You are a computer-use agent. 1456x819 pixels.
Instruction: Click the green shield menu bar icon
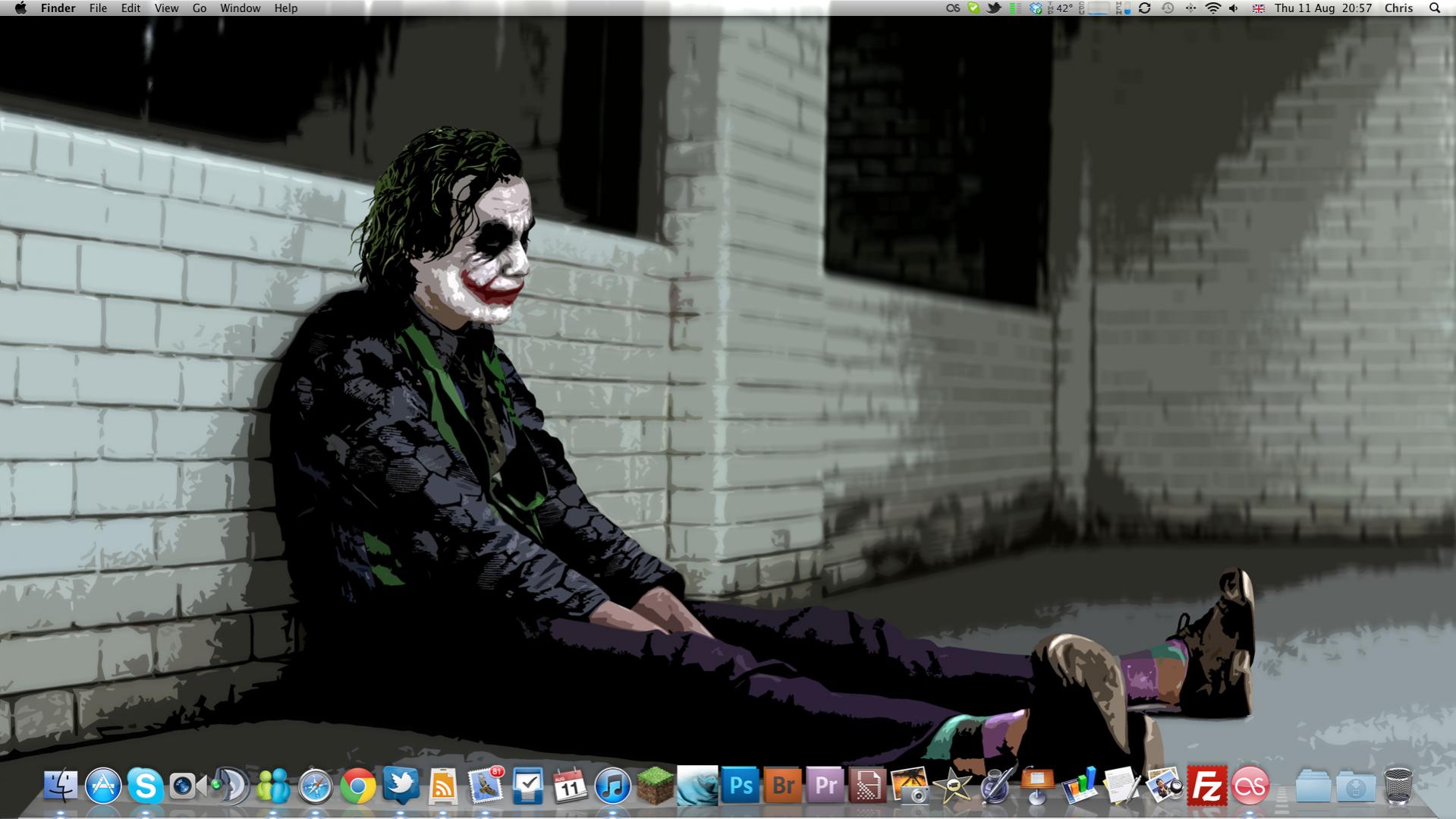pos(973,8)
